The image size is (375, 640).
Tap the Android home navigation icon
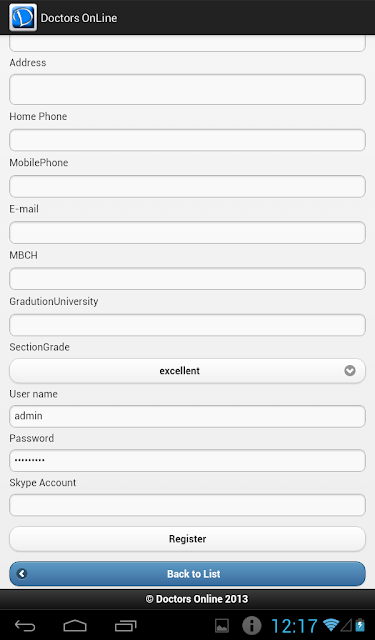(x=75, y=625)
